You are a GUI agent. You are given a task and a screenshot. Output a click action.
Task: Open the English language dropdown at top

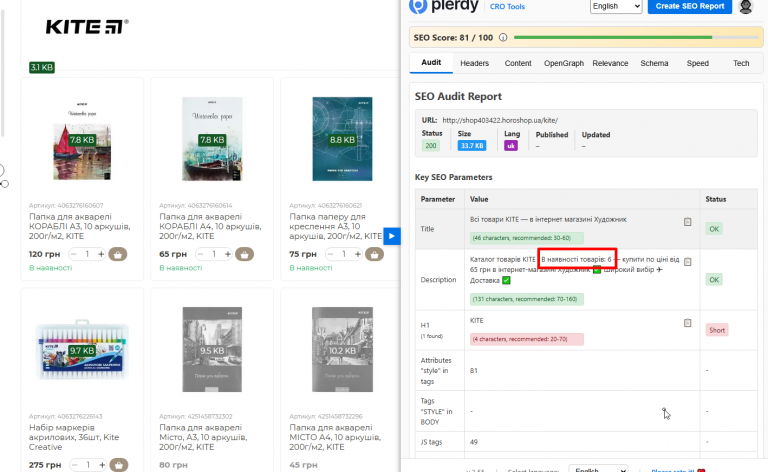click(616, 6)
